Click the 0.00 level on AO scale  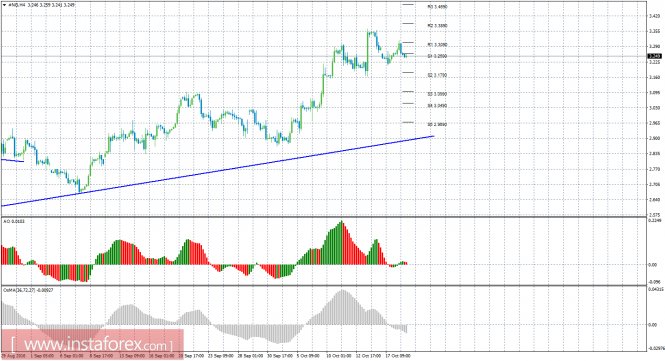click(653, 265)
